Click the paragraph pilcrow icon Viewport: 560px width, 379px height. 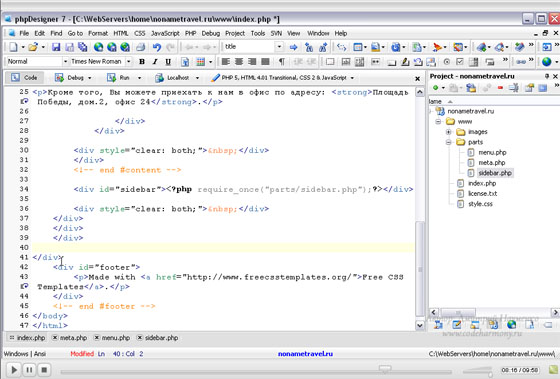click(282, 62)
